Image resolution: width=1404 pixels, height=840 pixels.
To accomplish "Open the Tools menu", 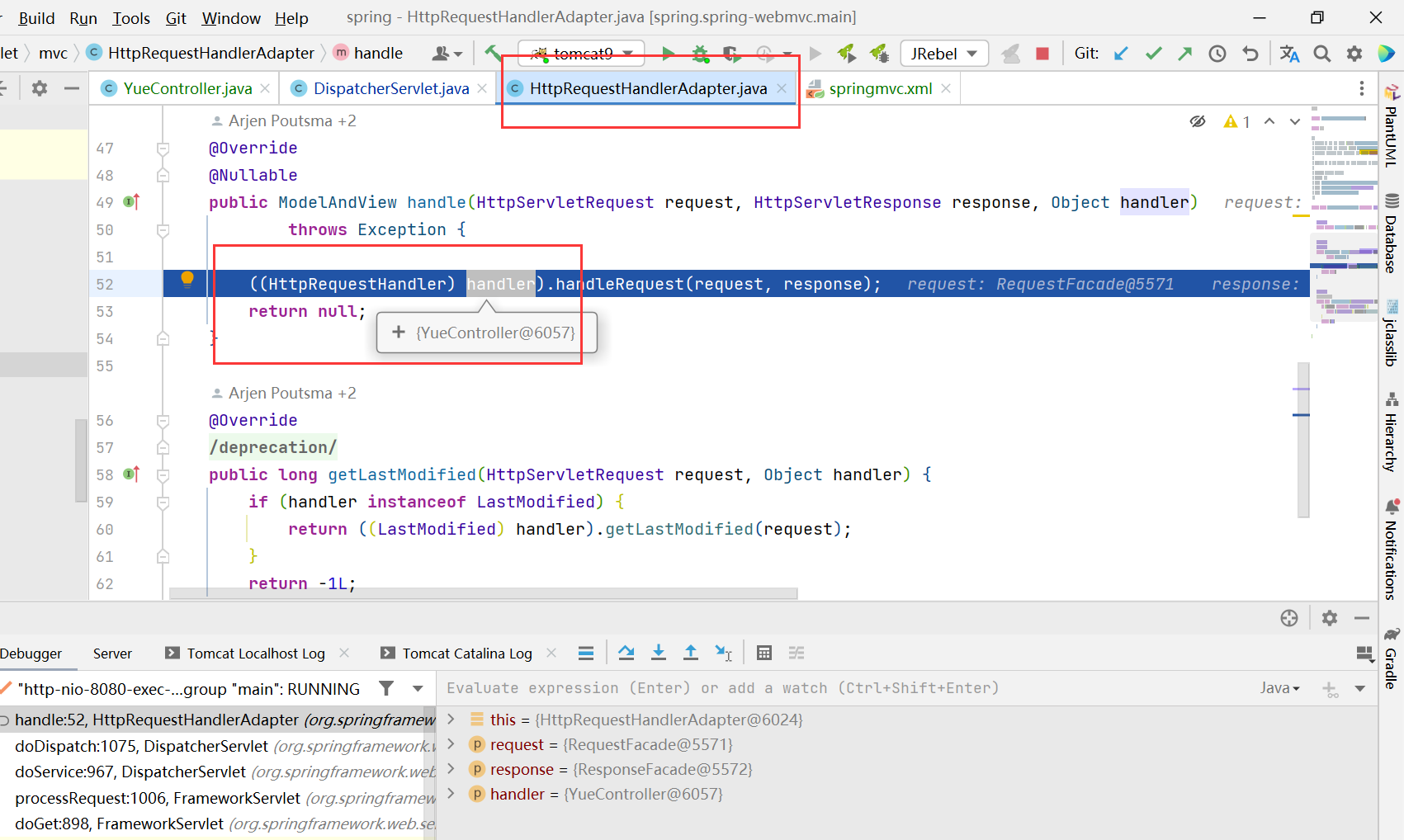I will point(131,17).
